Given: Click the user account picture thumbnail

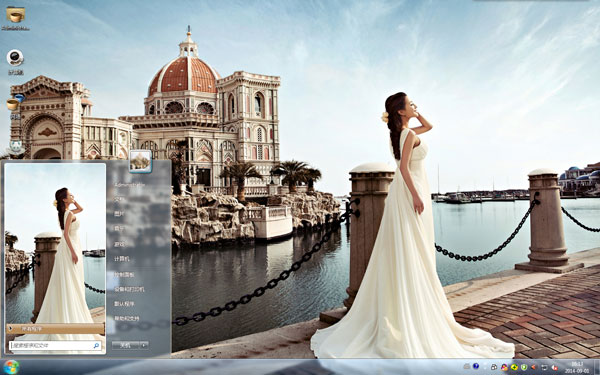Looking at the screenshot, I should (x=140, y=161).
